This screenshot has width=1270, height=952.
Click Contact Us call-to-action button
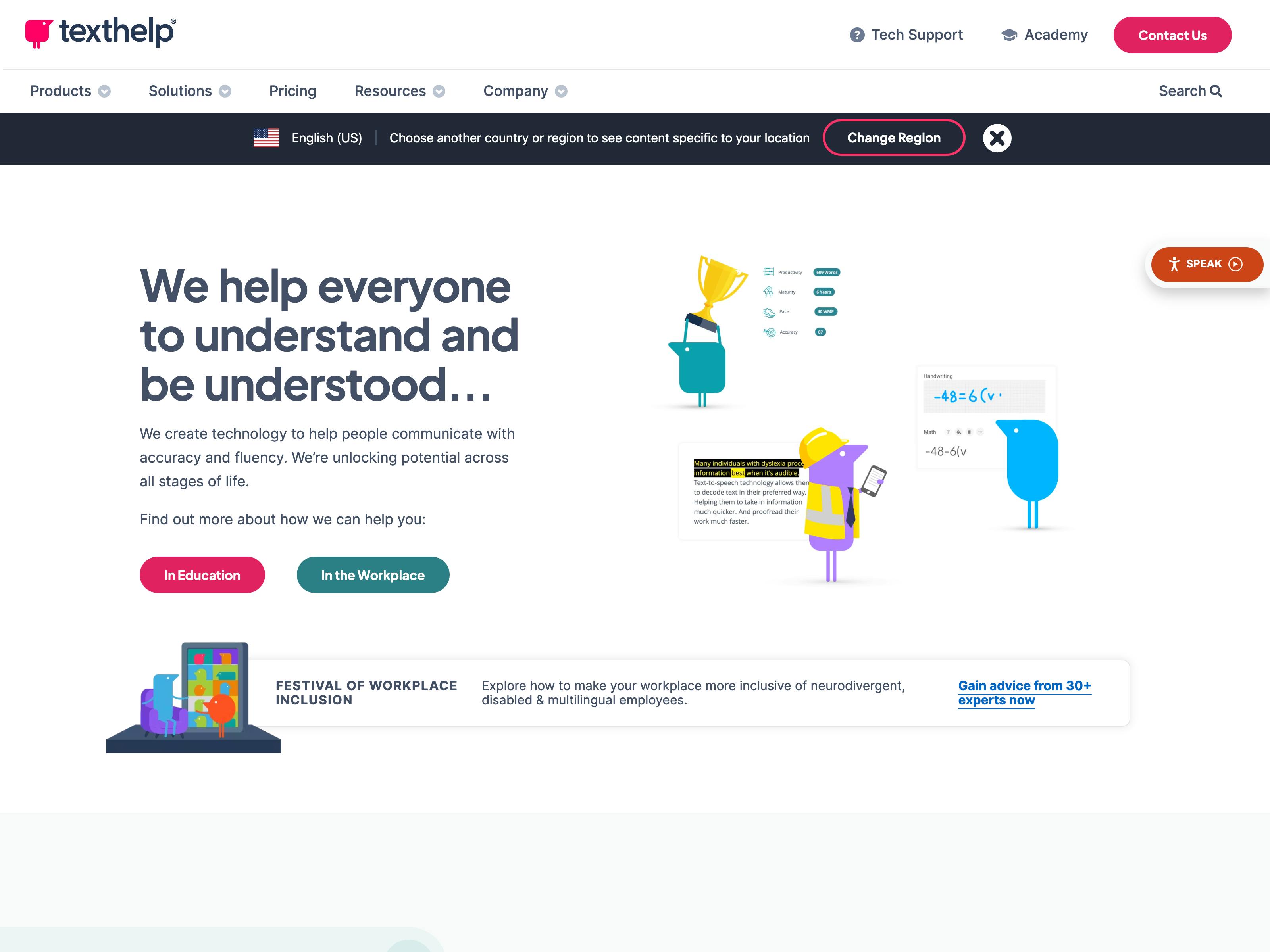1173,35
